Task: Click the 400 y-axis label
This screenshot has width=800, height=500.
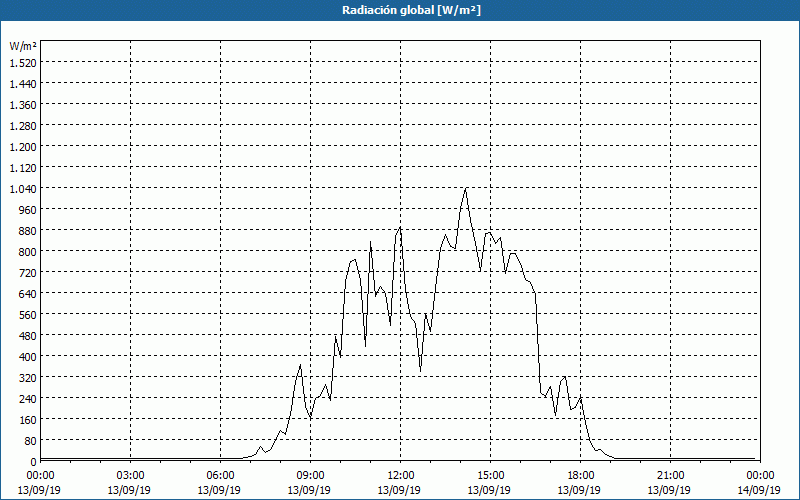Action: [x=28, y=357]
